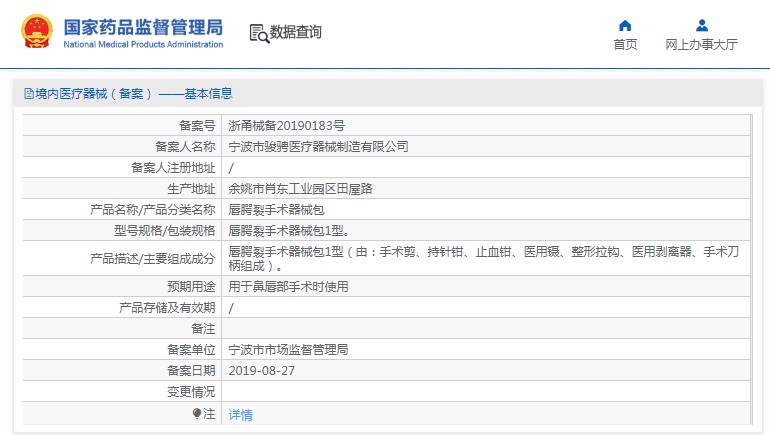Select the product name 唇腭裂手术器械包
This screenshot has width=770, height=435.
[276, 210]
